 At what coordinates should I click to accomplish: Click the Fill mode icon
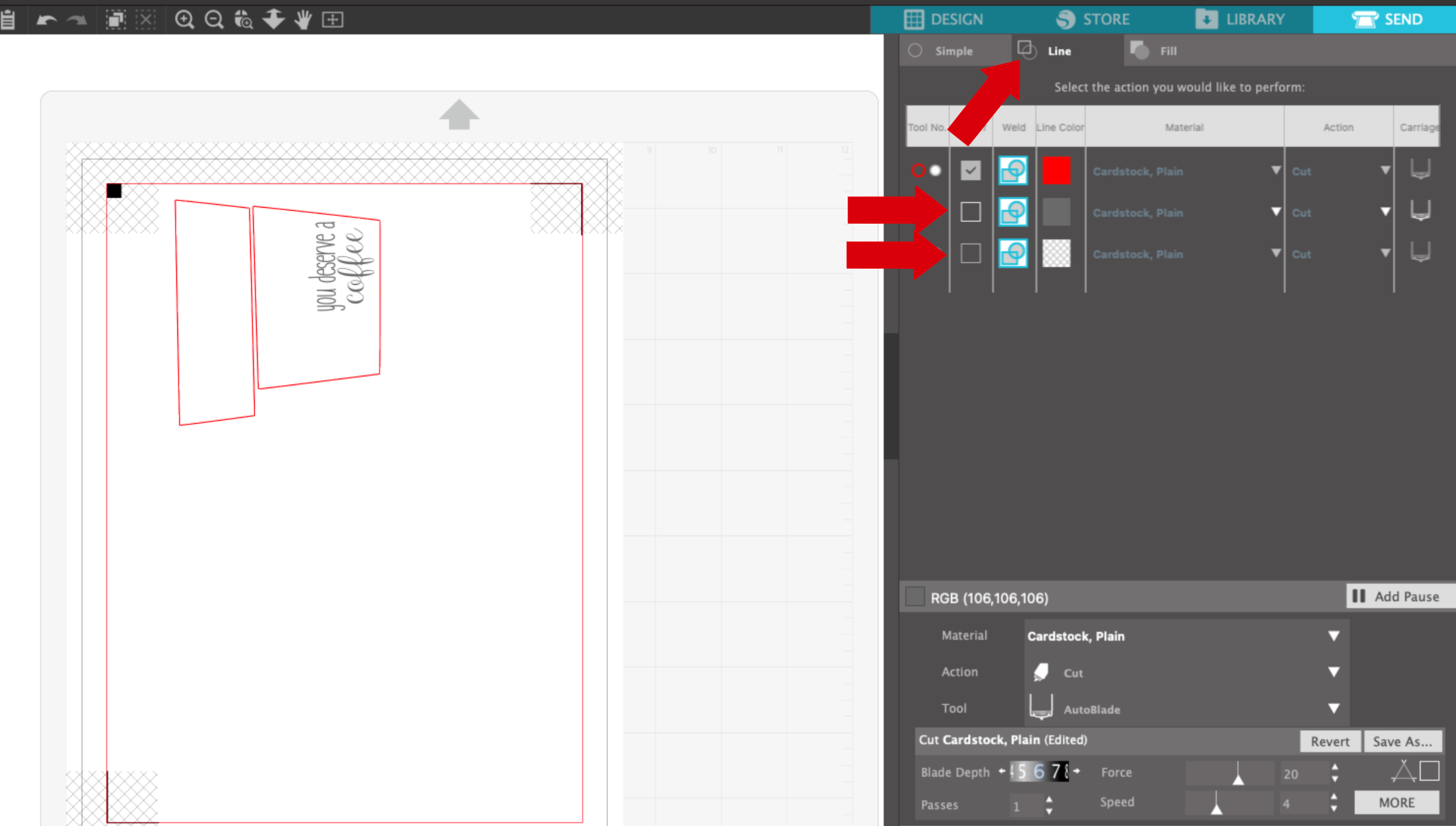coord(1139,50)
